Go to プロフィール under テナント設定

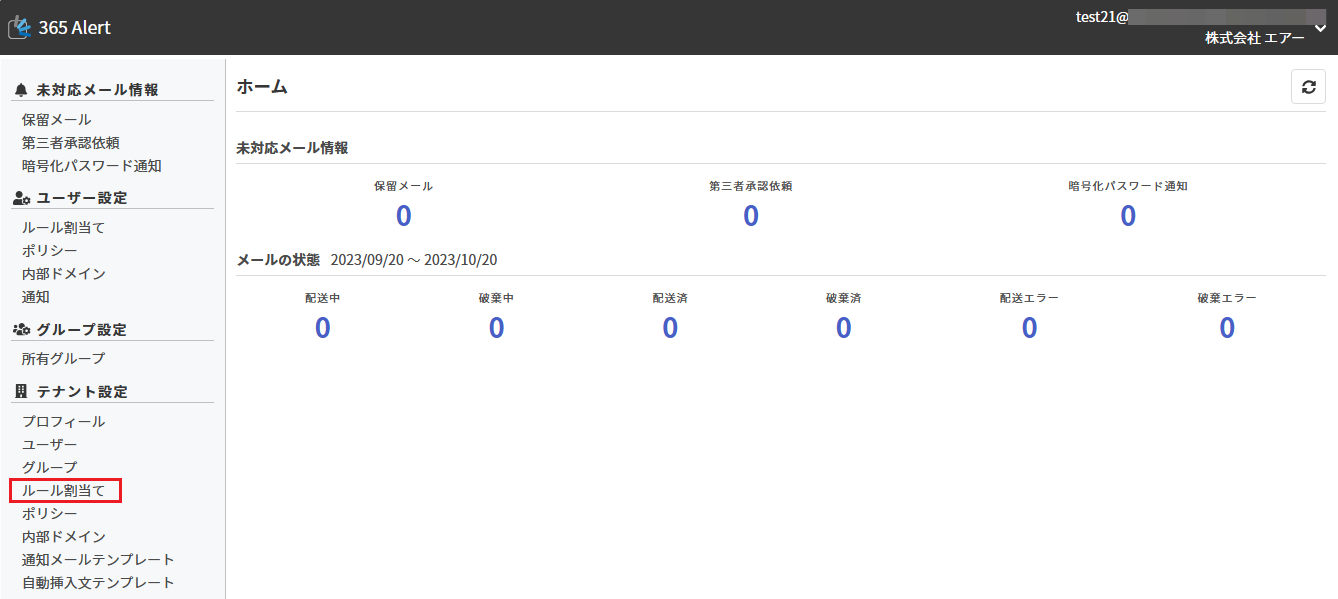pyautogui.click(x=63, y=422)
